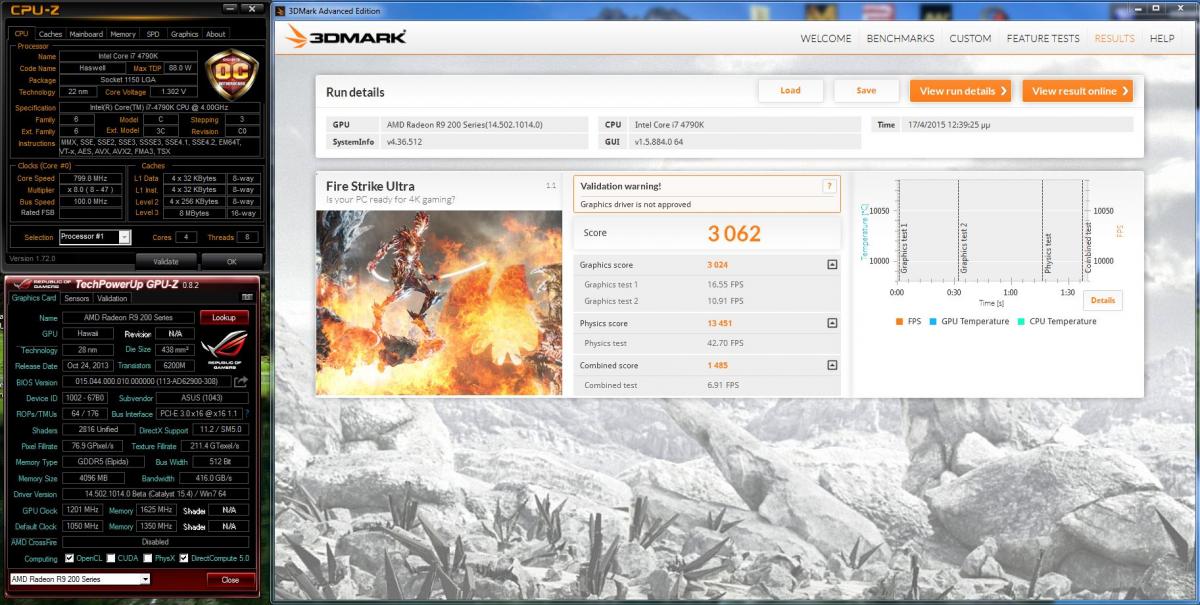Click View run details button
This screenshot has width=1200, height=605.
tap(961, 91)
